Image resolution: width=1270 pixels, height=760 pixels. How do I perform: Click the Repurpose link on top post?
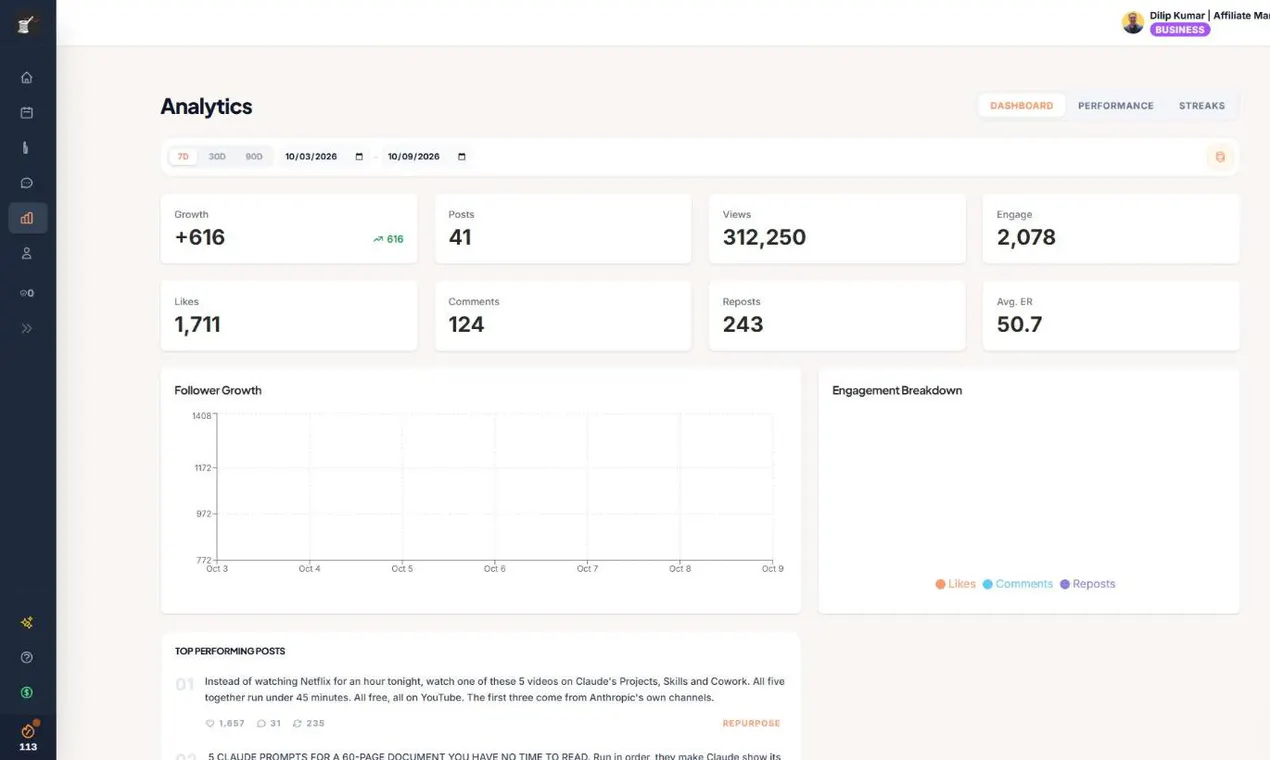pos(751,723)
